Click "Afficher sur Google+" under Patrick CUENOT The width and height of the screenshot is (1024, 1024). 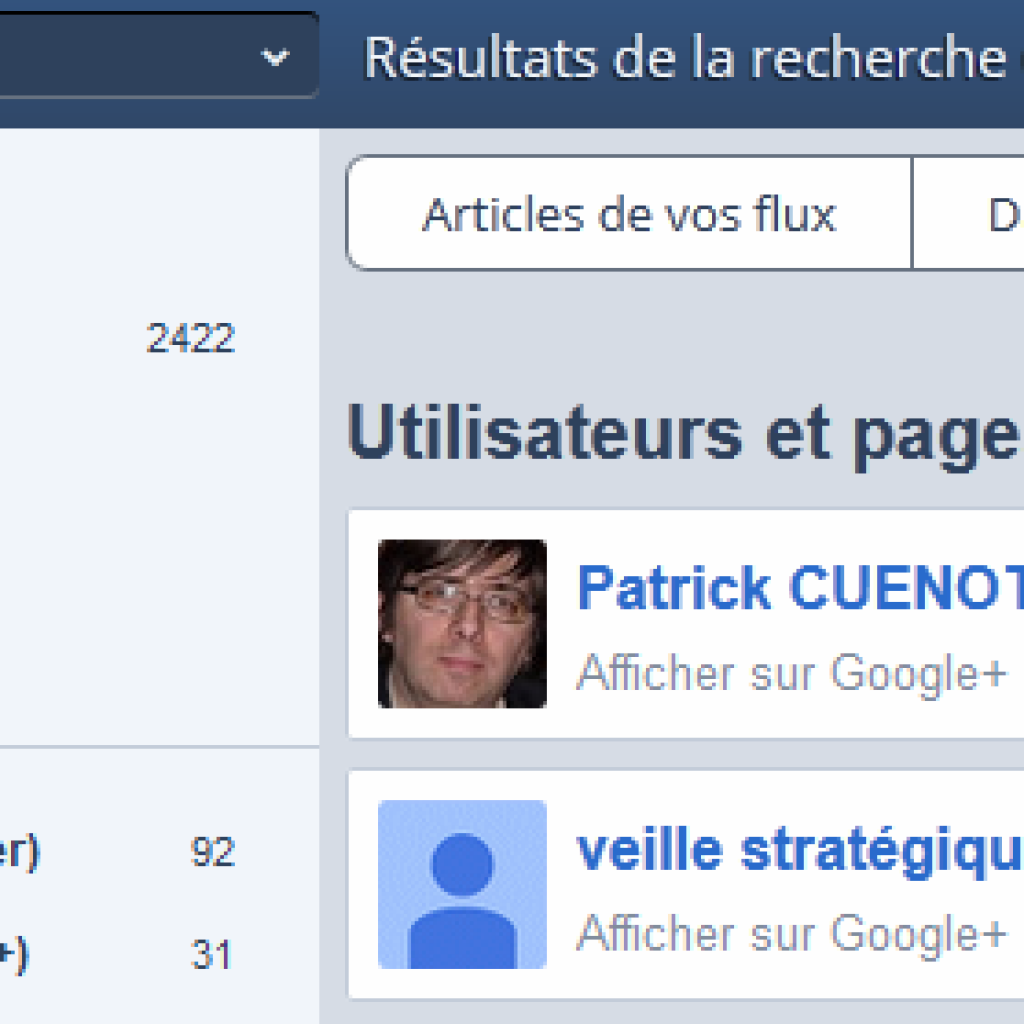tap(791, 673)
